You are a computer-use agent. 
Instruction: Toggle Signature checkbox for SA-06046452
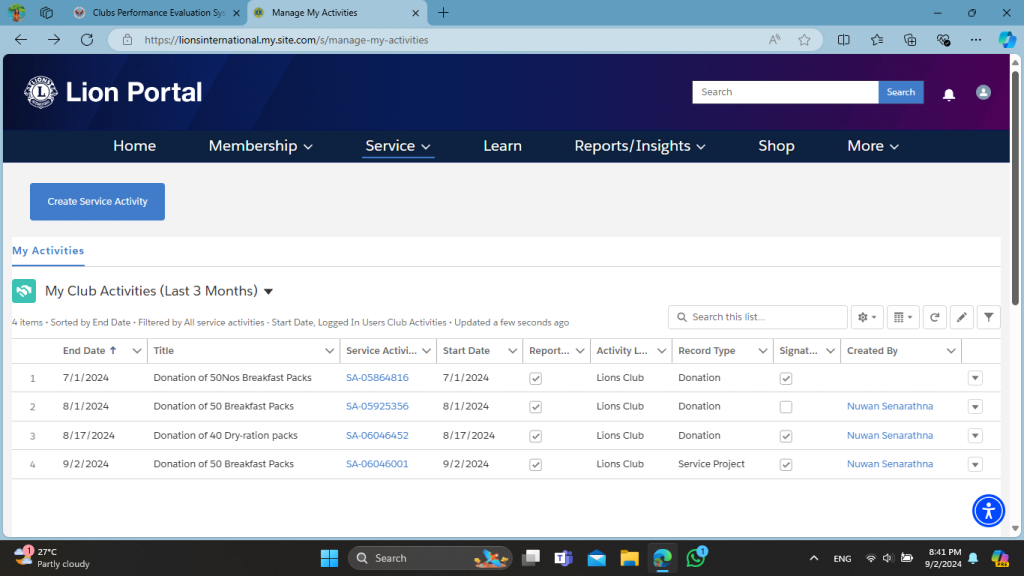[x=786, y=436]
